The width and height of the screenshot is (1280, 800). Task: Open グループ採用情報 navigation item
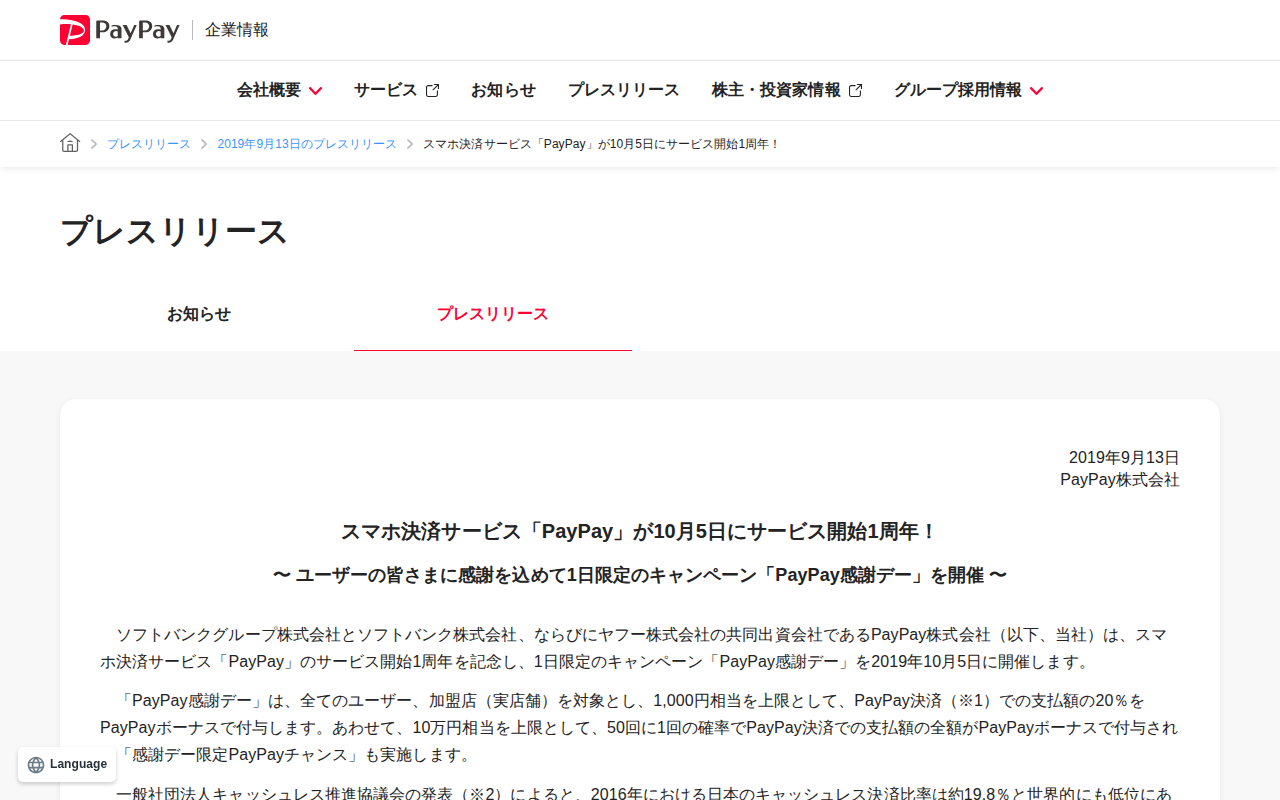point(968,90)
